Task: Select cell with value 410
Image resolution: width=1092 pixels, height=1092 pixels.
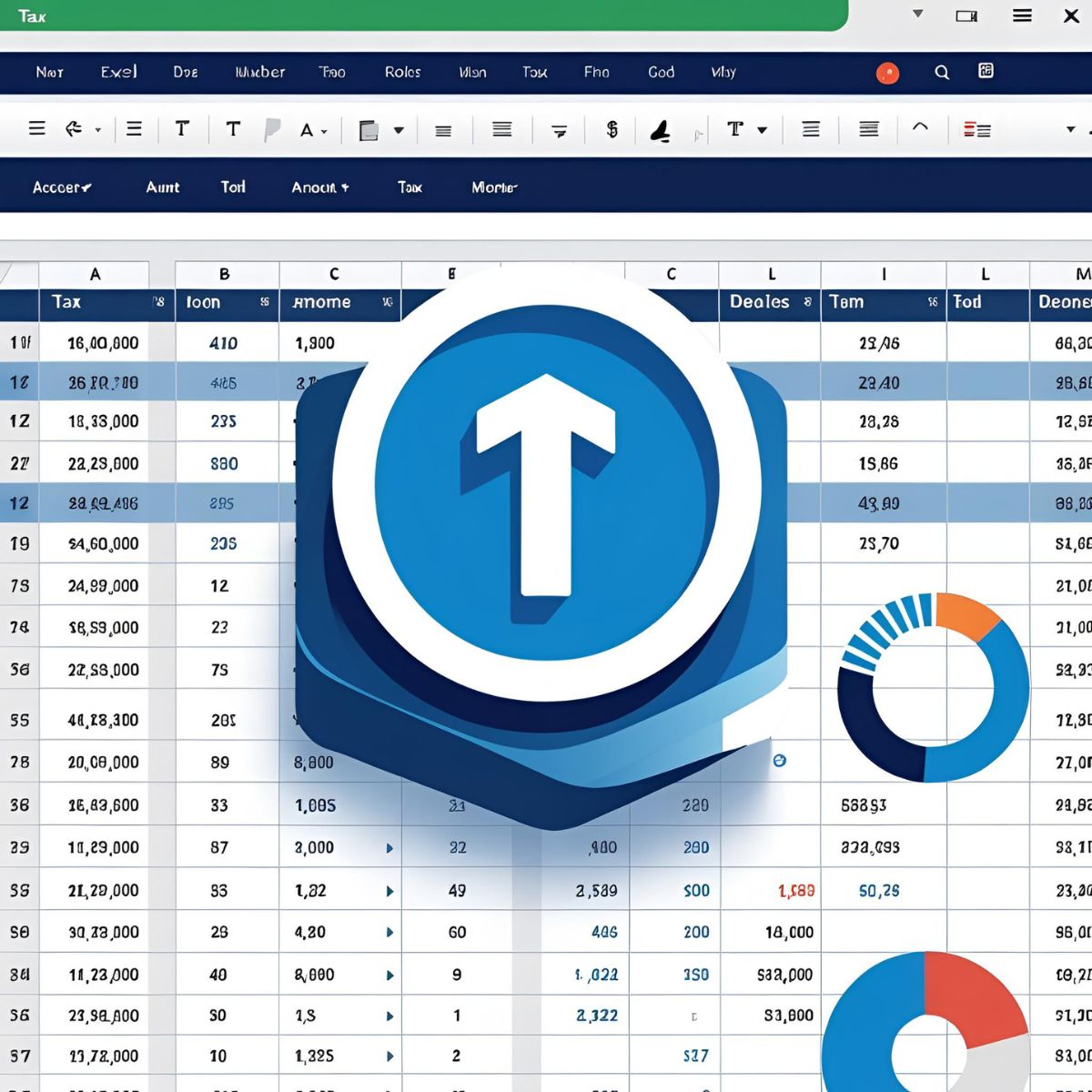Action: point(226,343)
